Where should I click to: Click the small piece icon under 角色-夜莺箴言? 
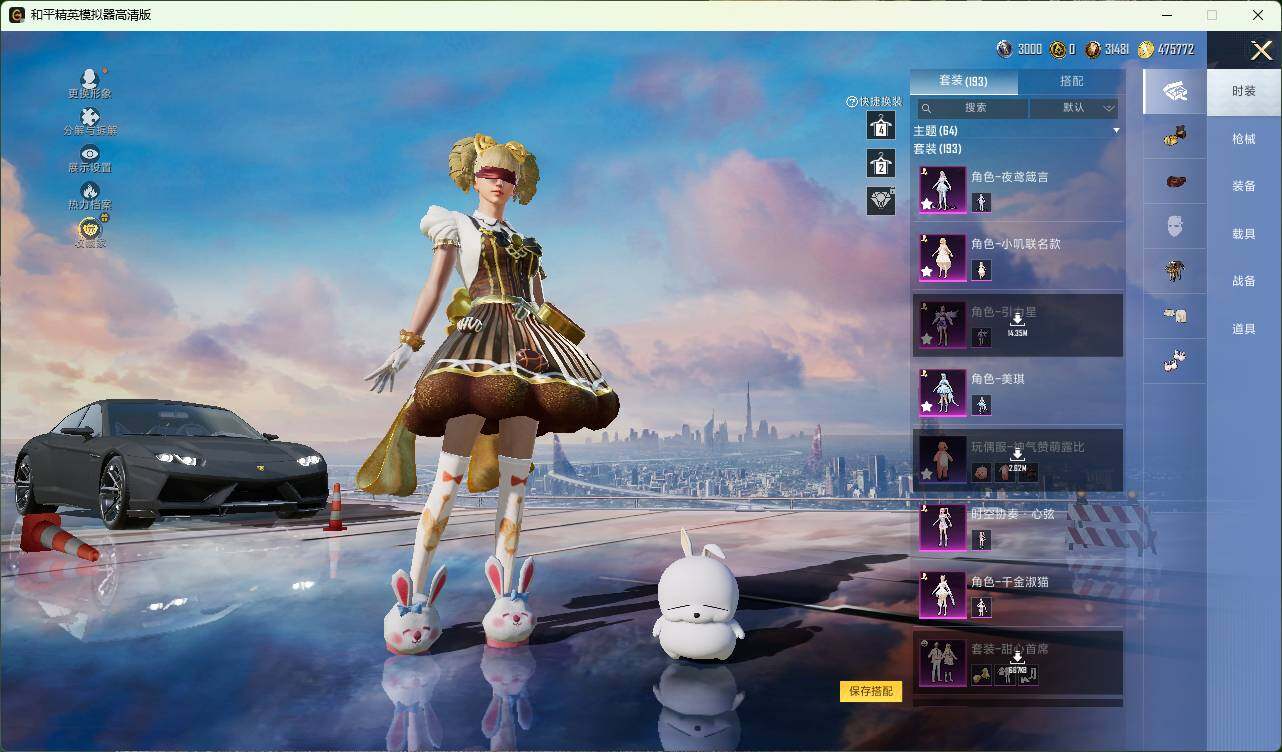click(x=982, y=203)
